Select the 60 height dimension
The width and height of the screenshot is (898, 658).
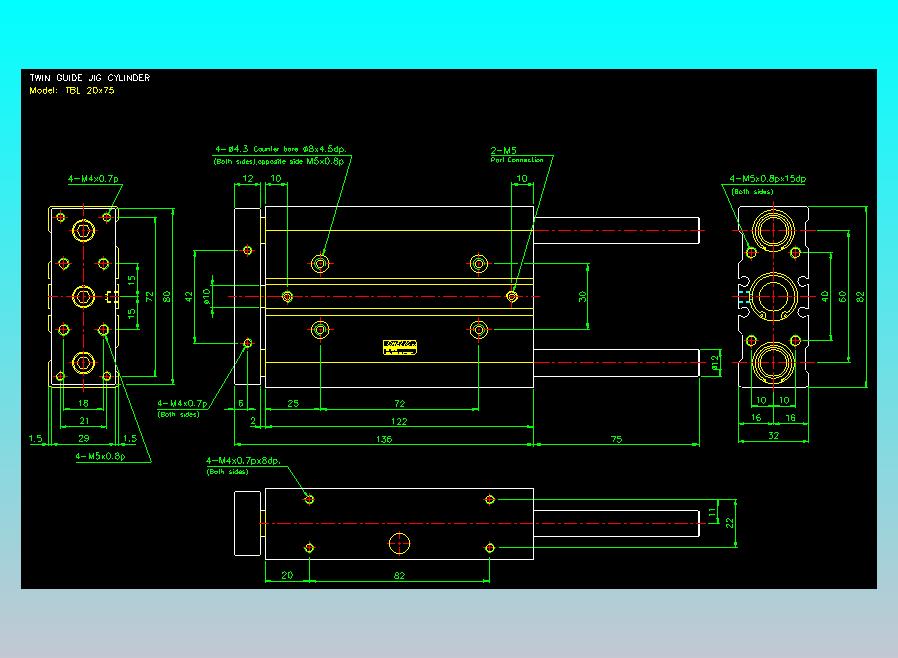tap(842, 297)
